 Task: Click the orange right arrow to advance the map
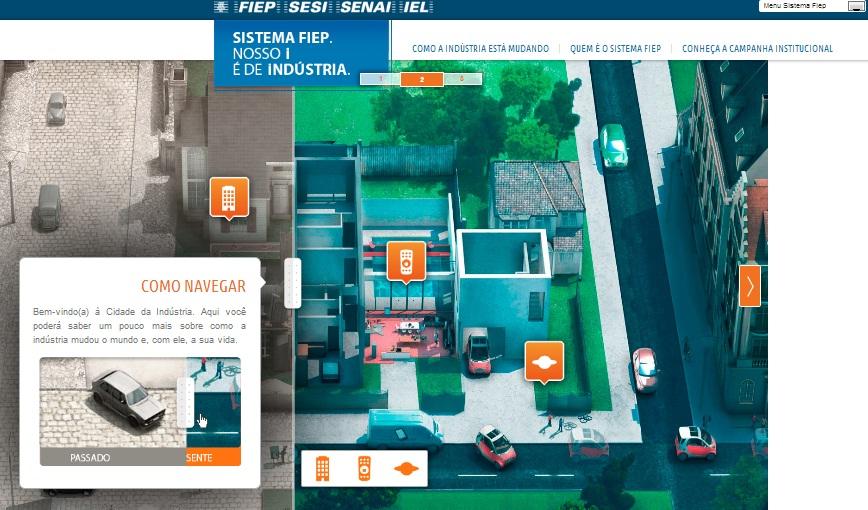click(749, 286)
